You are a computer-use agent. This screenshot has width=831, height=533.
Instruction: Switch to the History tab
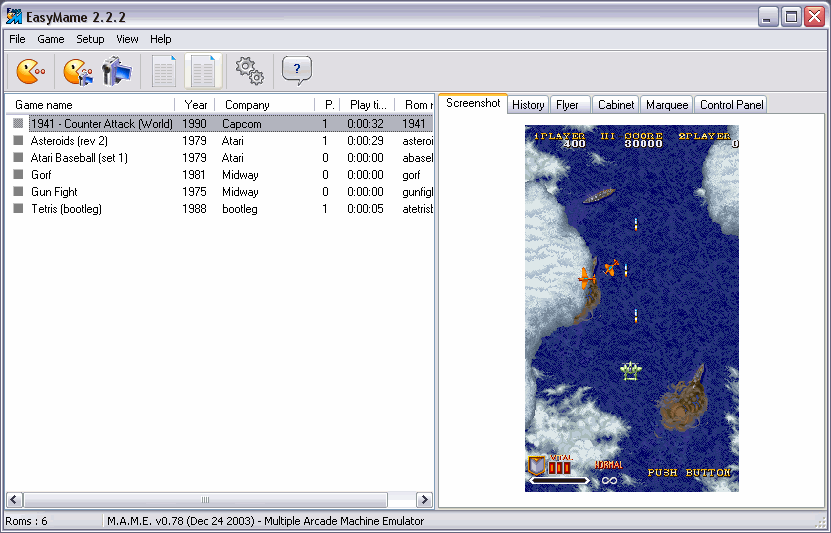point(528,105)
